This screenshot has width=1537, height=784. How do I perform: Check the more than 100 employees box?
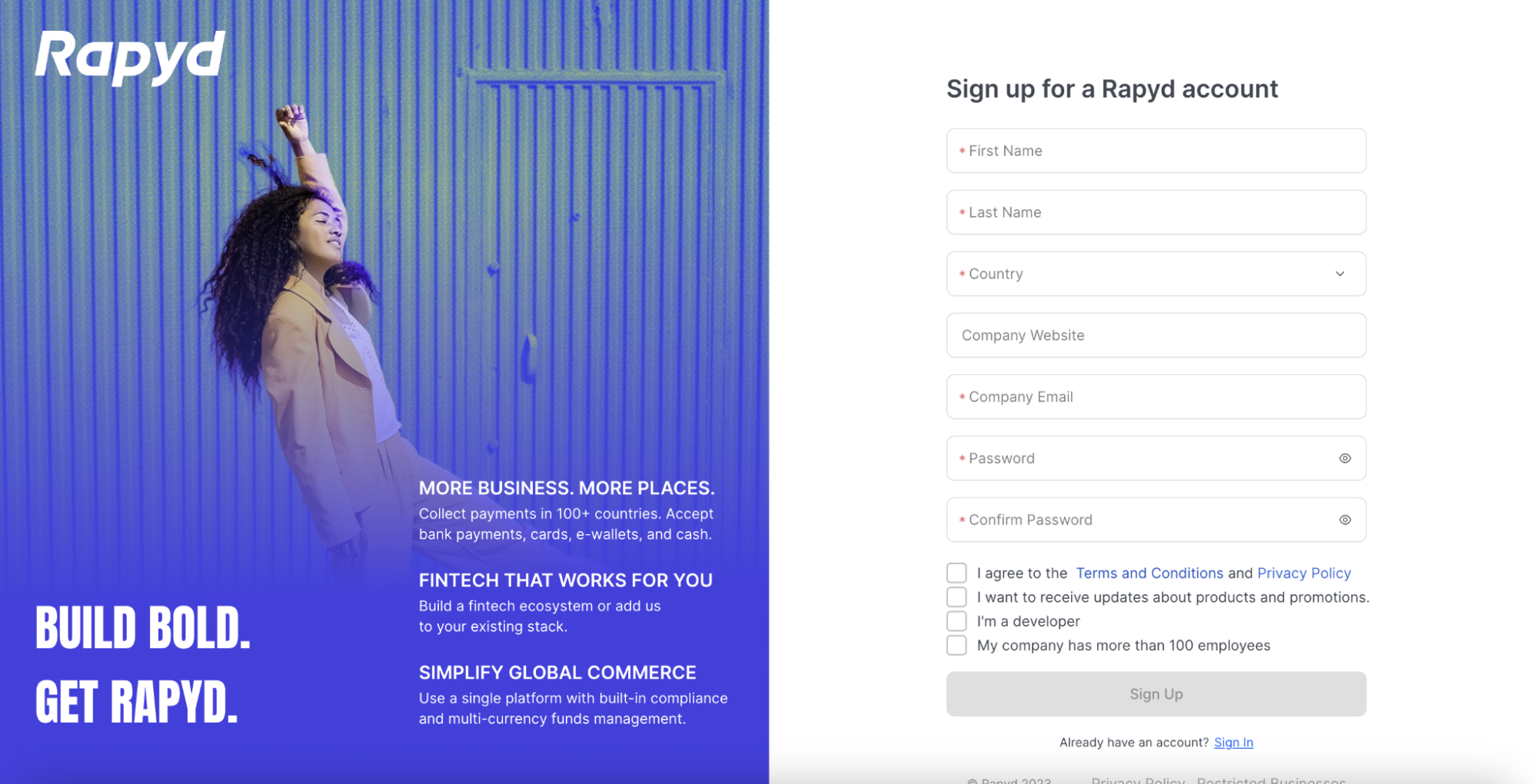[956, 646]
